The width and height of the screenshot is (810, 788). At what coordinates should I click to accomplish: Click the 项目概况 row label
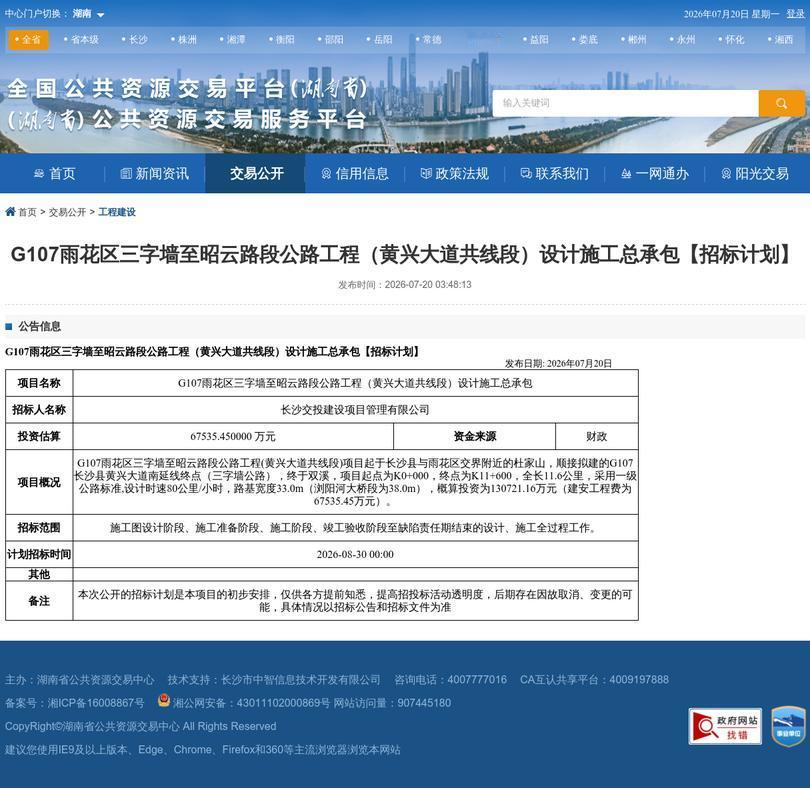(39, 482)
